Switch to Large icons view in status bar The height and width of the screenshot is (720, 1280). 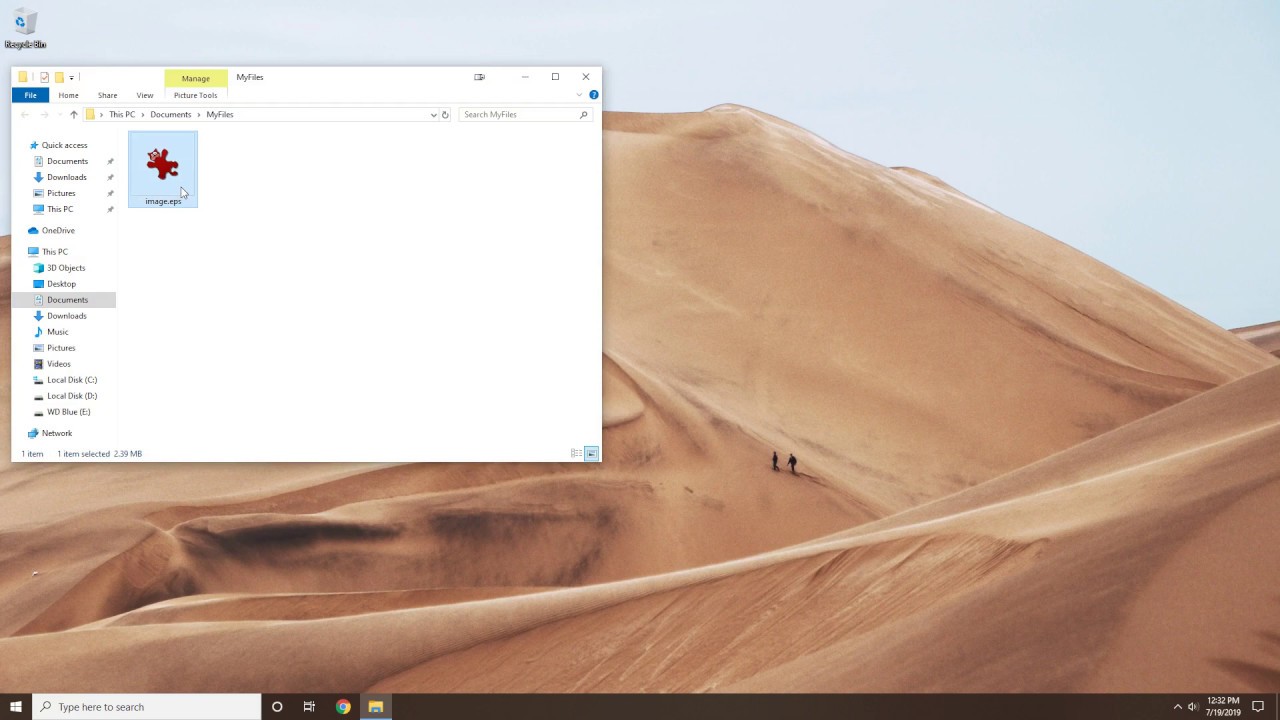pyautogui.click(x=591, y=454)
